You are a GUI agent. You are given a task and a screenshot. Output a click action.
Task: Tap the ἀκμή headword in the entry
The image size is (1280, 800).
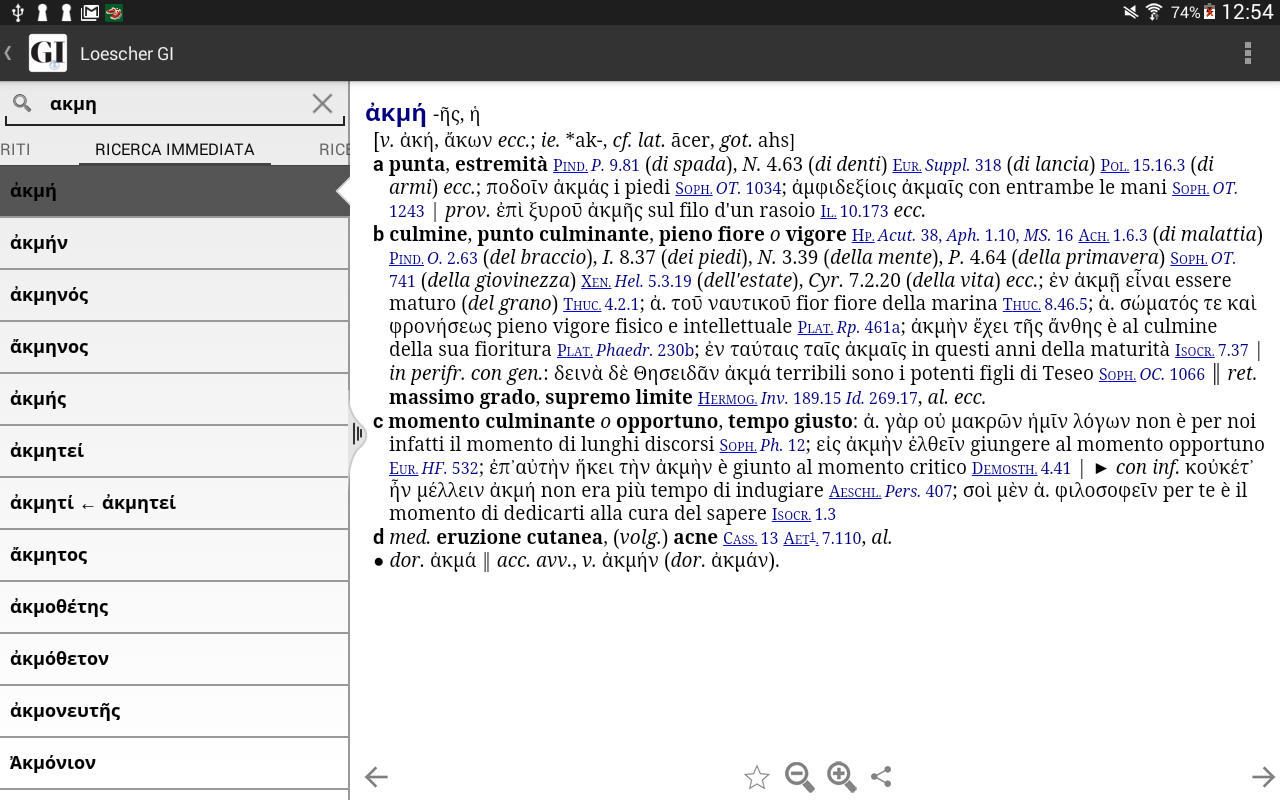396,112
